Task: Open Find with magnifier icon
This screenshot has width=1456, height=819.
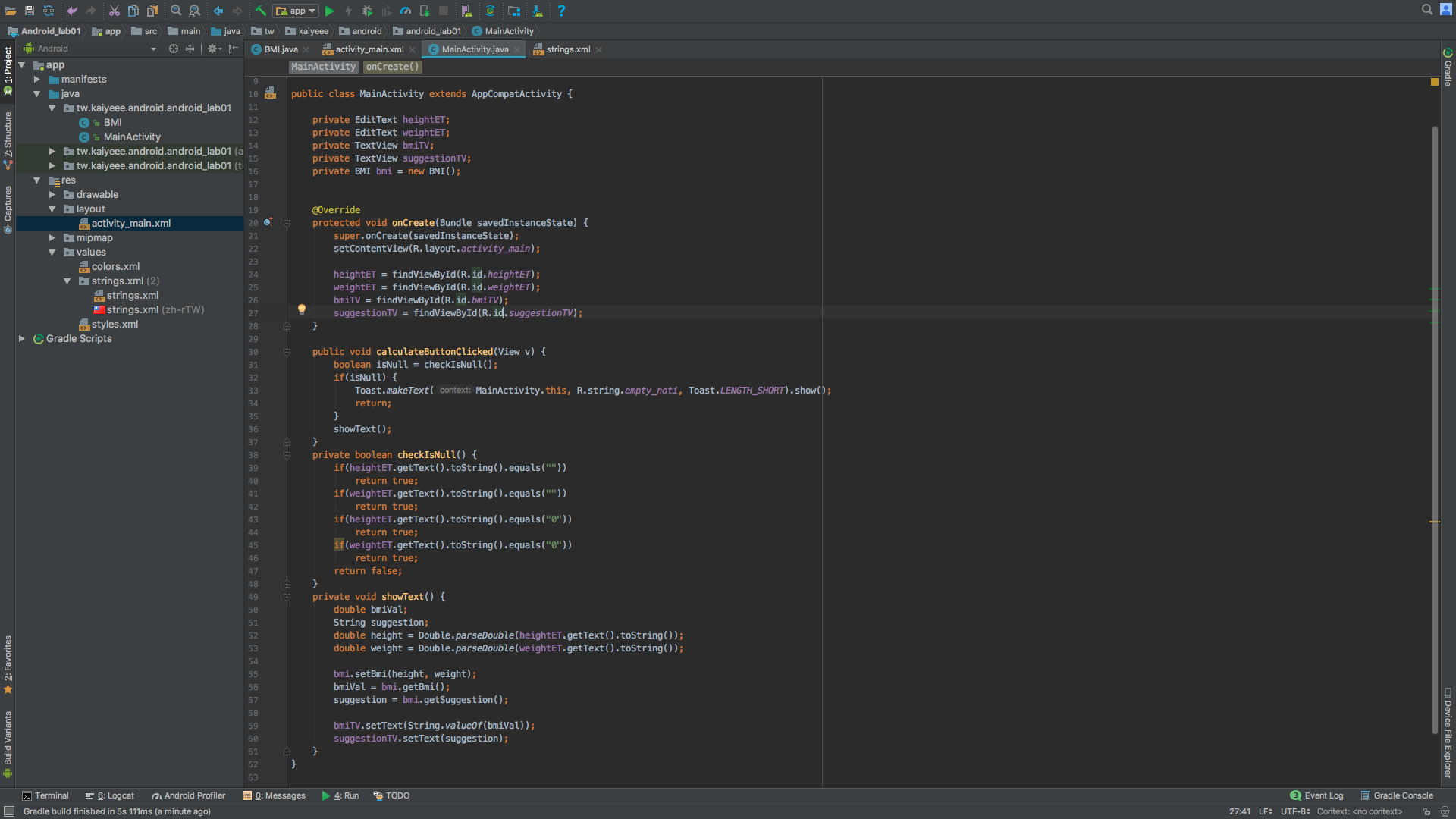Action: point(176,11)
